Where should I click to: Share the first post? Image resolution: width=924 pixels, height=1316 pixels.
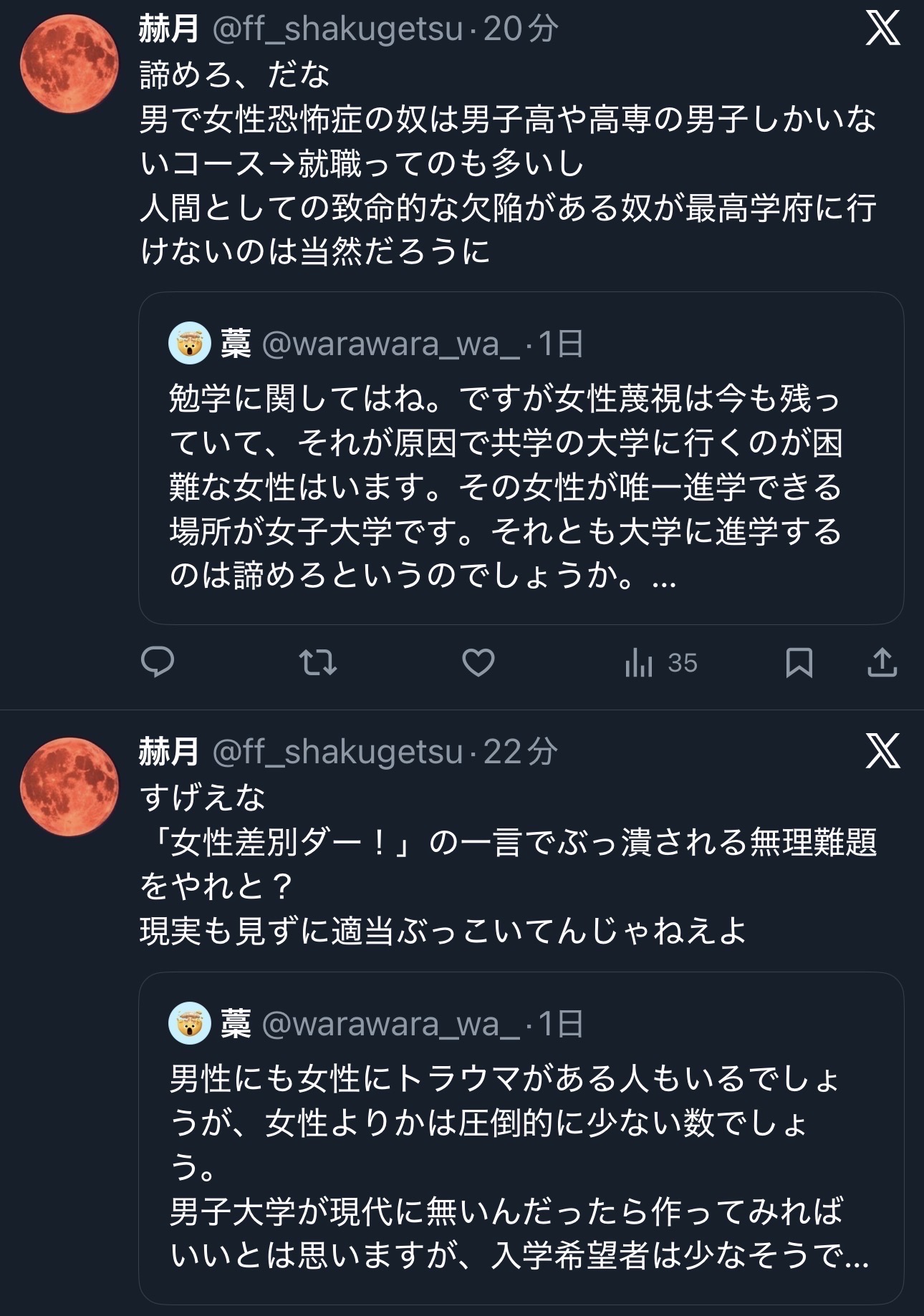coord(882,662)
